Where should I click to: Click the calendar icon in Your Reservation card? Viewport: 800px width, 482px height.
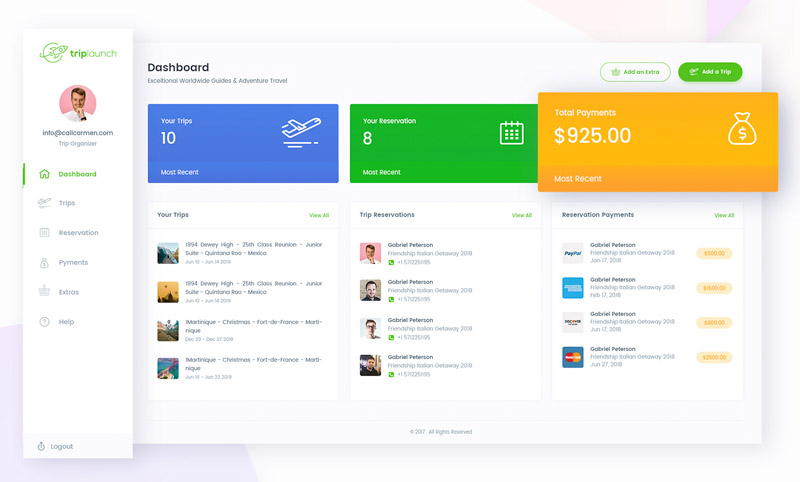point(512,133)
